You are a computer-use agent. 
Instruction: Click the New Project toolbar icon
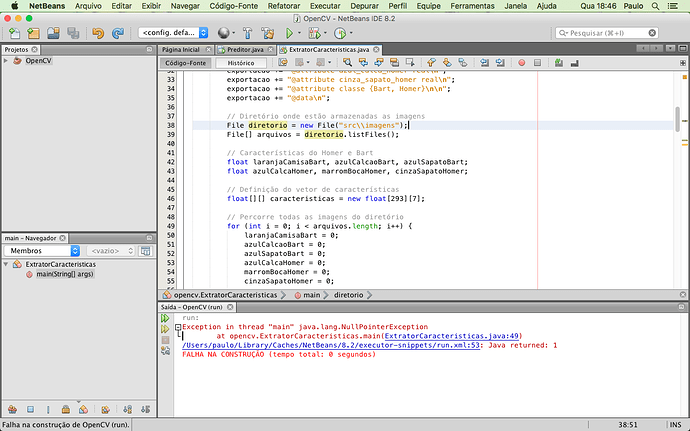click(33, 33)
